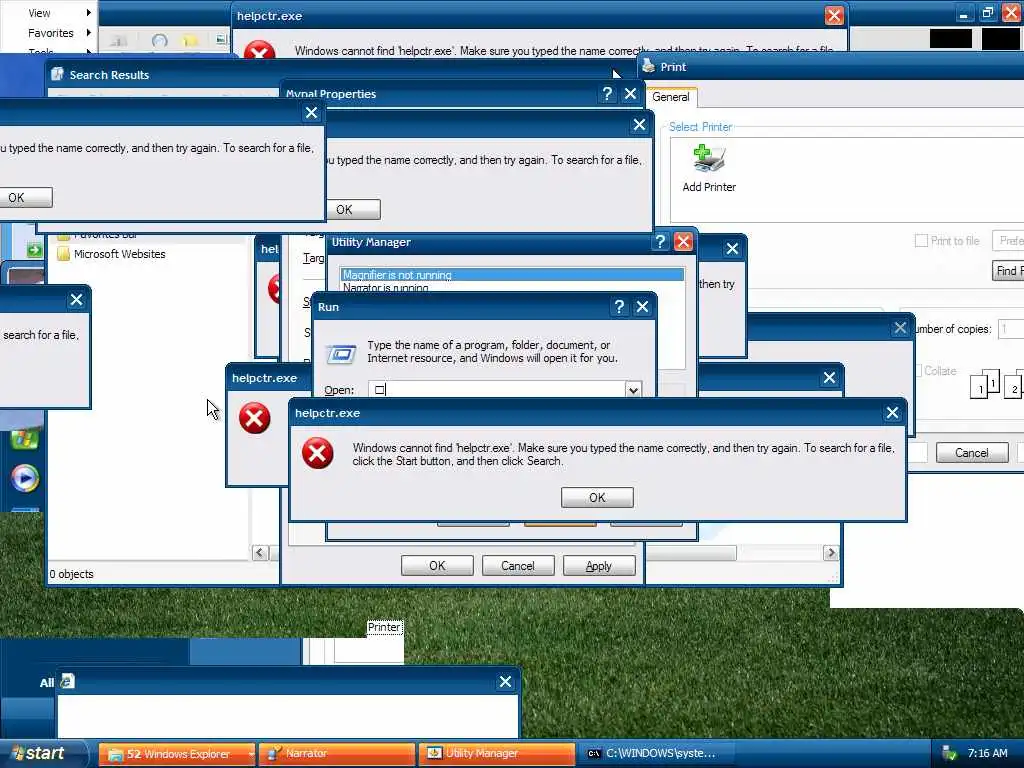1024x768 pixels.
Task: Open the View menu item
Action: [39, 12]
